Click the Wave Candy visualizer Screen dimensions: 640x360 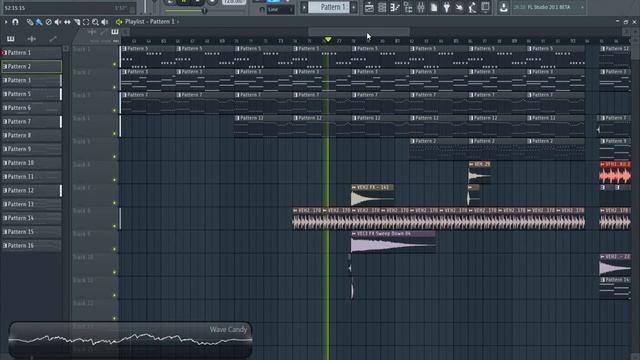130,340
